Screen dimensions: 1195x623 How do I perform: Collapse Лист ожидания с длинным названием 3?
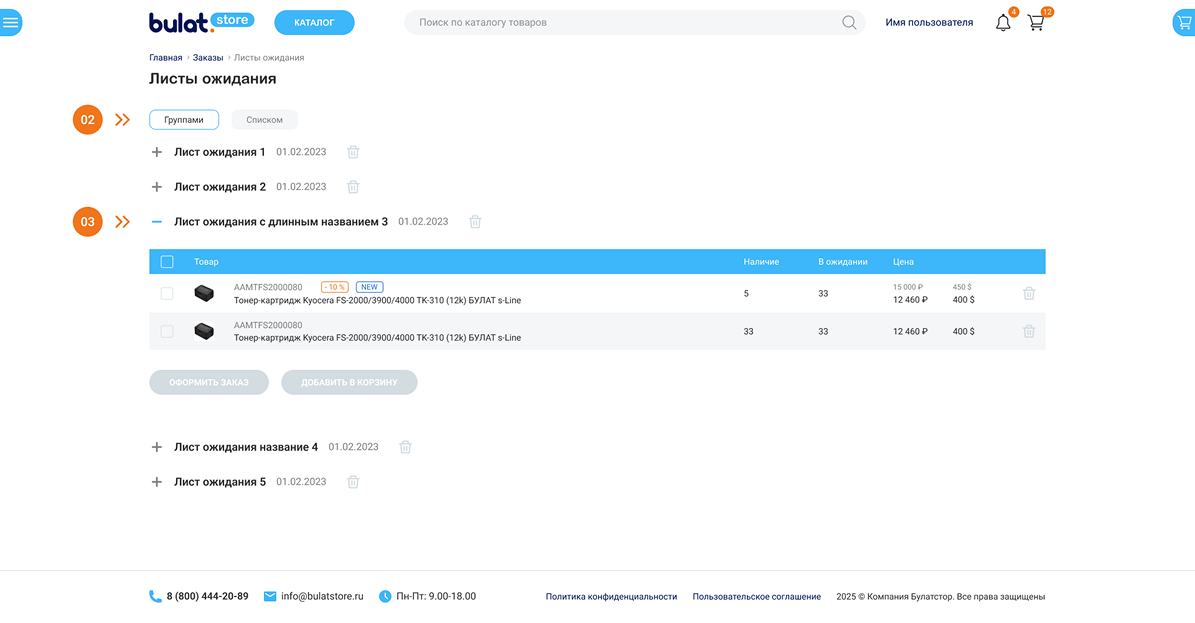(x=156, y=222)
